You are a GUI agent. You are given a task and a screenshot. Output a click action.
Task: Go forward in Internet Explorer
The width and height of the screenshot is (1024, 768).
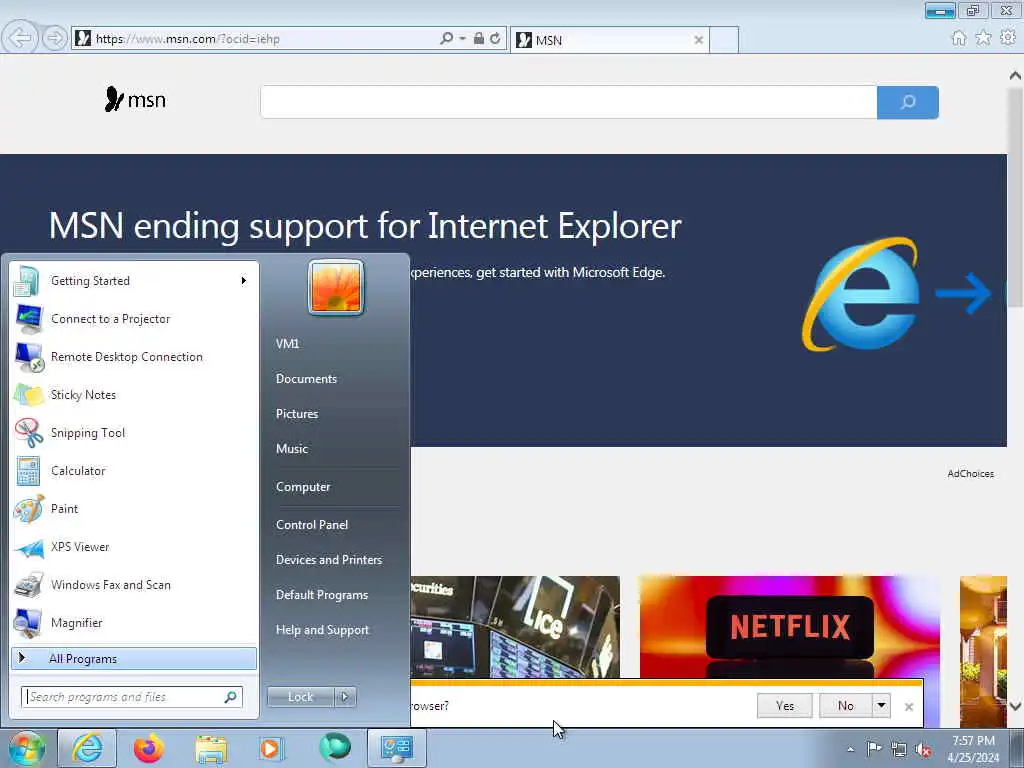(x=55, y=39)
